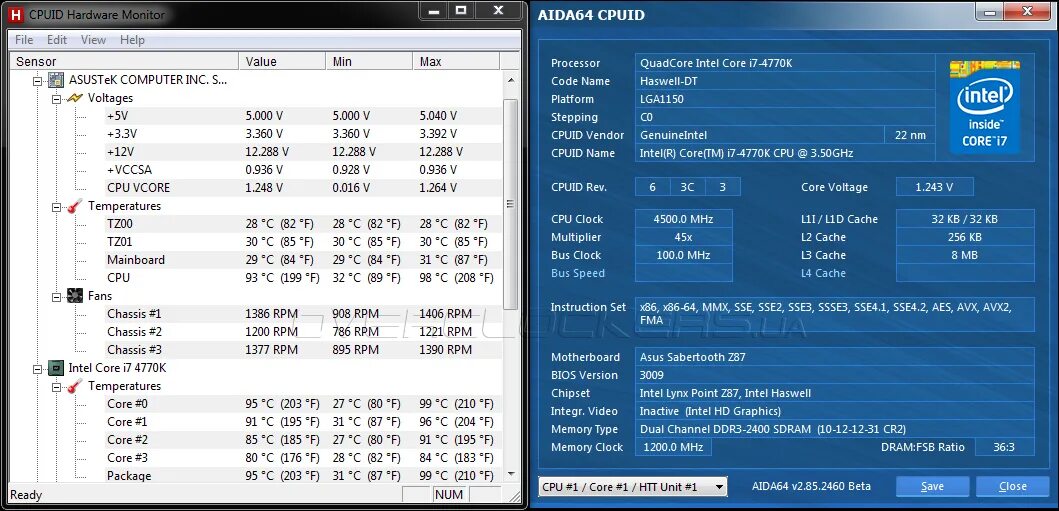The height and width of the screenshot is (511, 1059).
Task: Click the Sensor column header
Action: coord(124,61)
